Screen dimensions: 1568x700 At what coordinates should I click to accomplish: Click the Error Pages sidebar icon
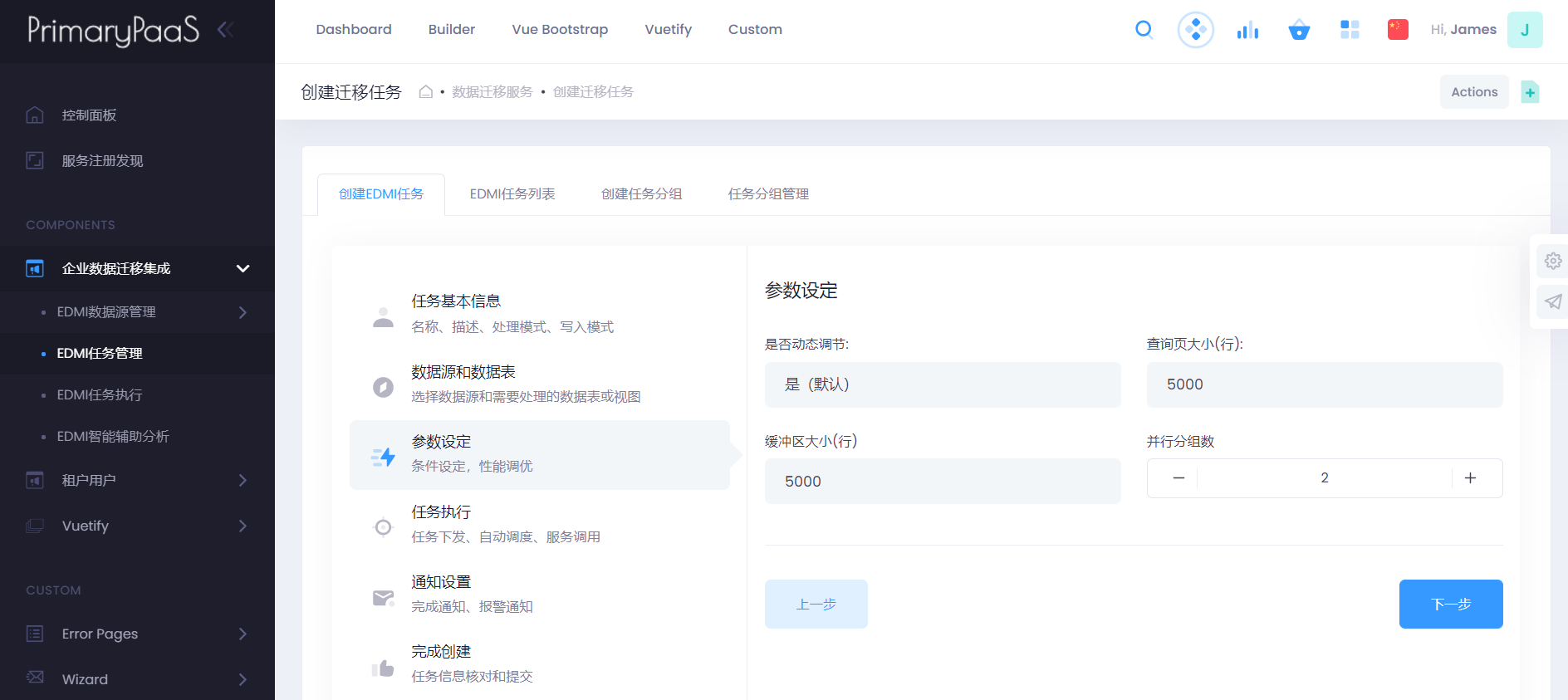(x=35, y=634)
